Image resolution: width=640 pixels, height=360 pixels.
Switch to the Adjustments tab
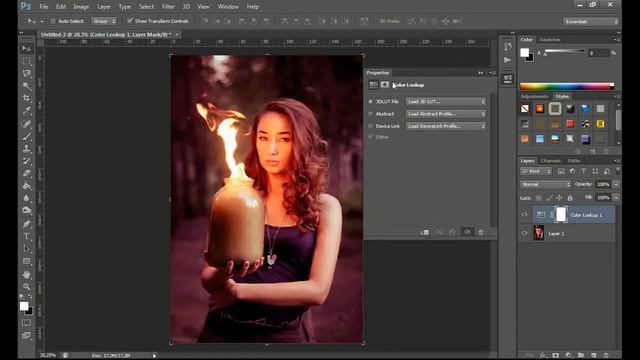click(x=535, y=97)
